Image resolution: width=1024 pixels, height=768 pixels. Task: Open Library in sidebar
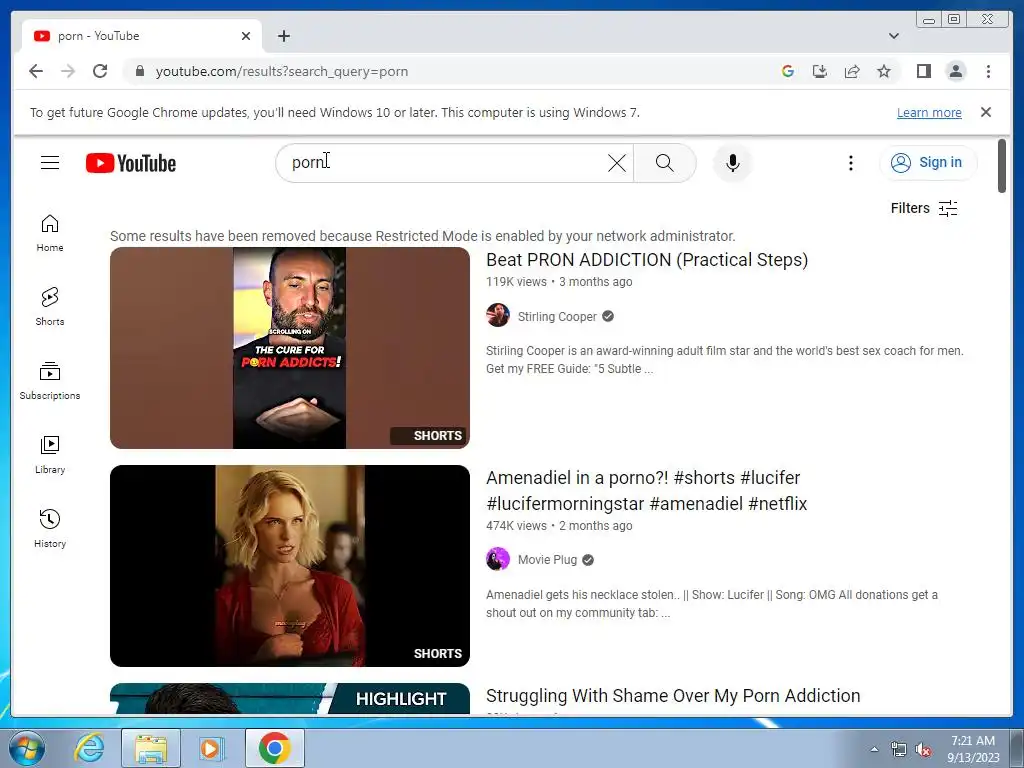point(50,455)
